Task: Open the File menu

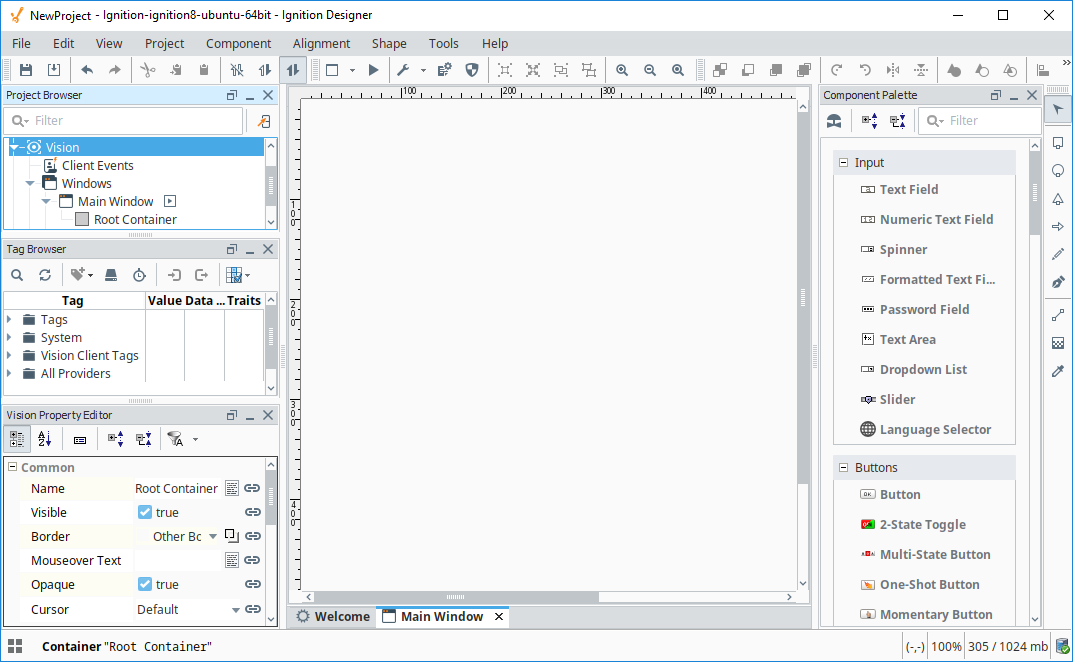Action: tap(21, 43)
